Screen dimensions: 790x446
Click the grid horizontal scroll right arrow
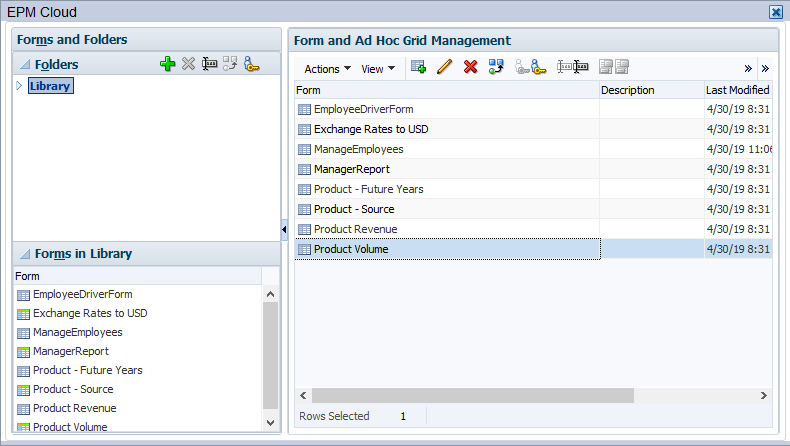[x=764, y=396]
